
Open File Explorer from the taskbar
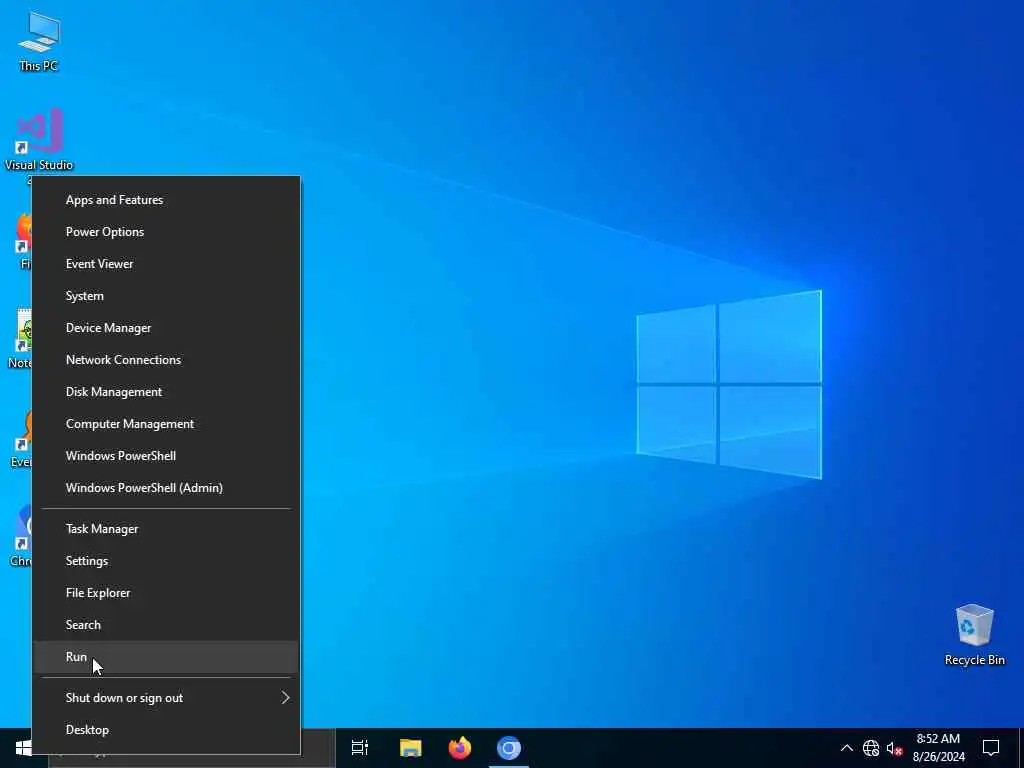tap(411, 748)
